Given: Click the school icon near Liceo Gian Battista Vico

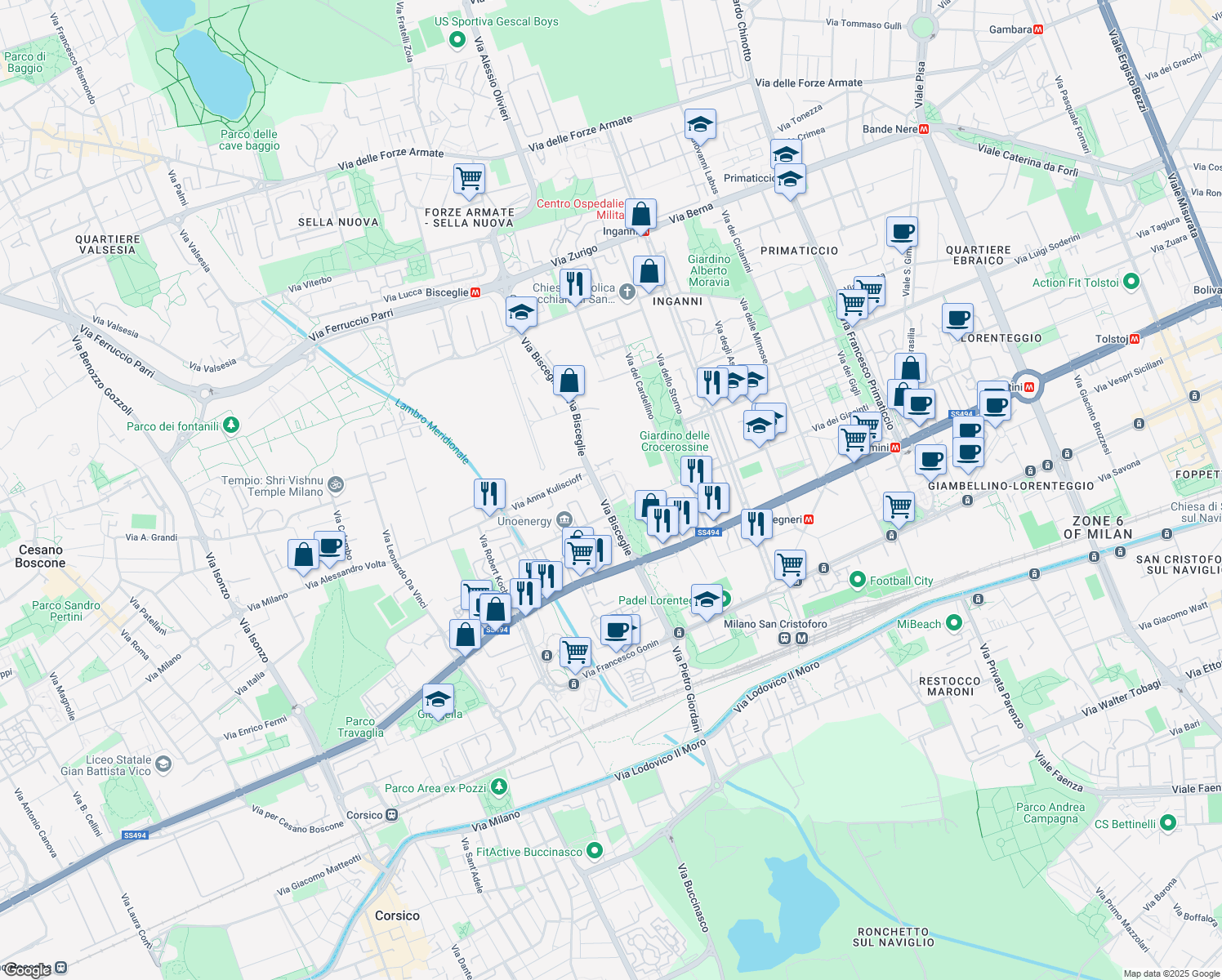Looking at the screenshot, I should tap(163, 762).
